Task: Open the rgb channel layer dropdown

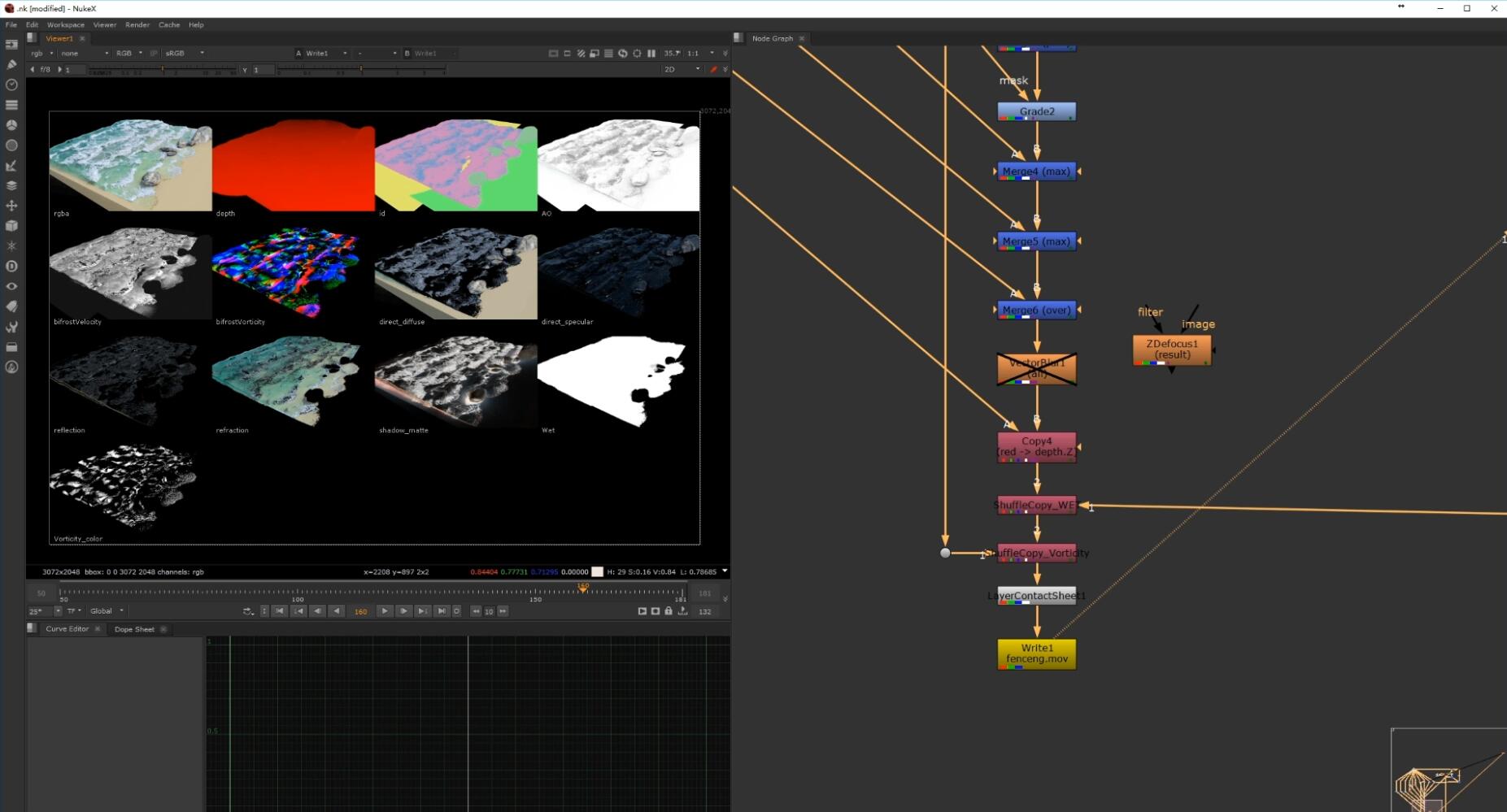Action: click(x=41, y=53)
